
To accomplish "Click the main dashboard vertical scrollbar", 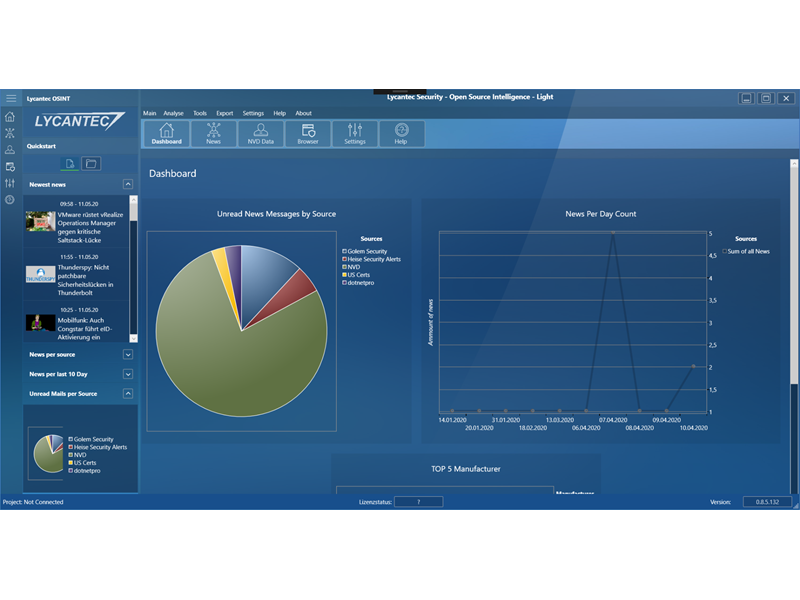I will tap(794, 276).
